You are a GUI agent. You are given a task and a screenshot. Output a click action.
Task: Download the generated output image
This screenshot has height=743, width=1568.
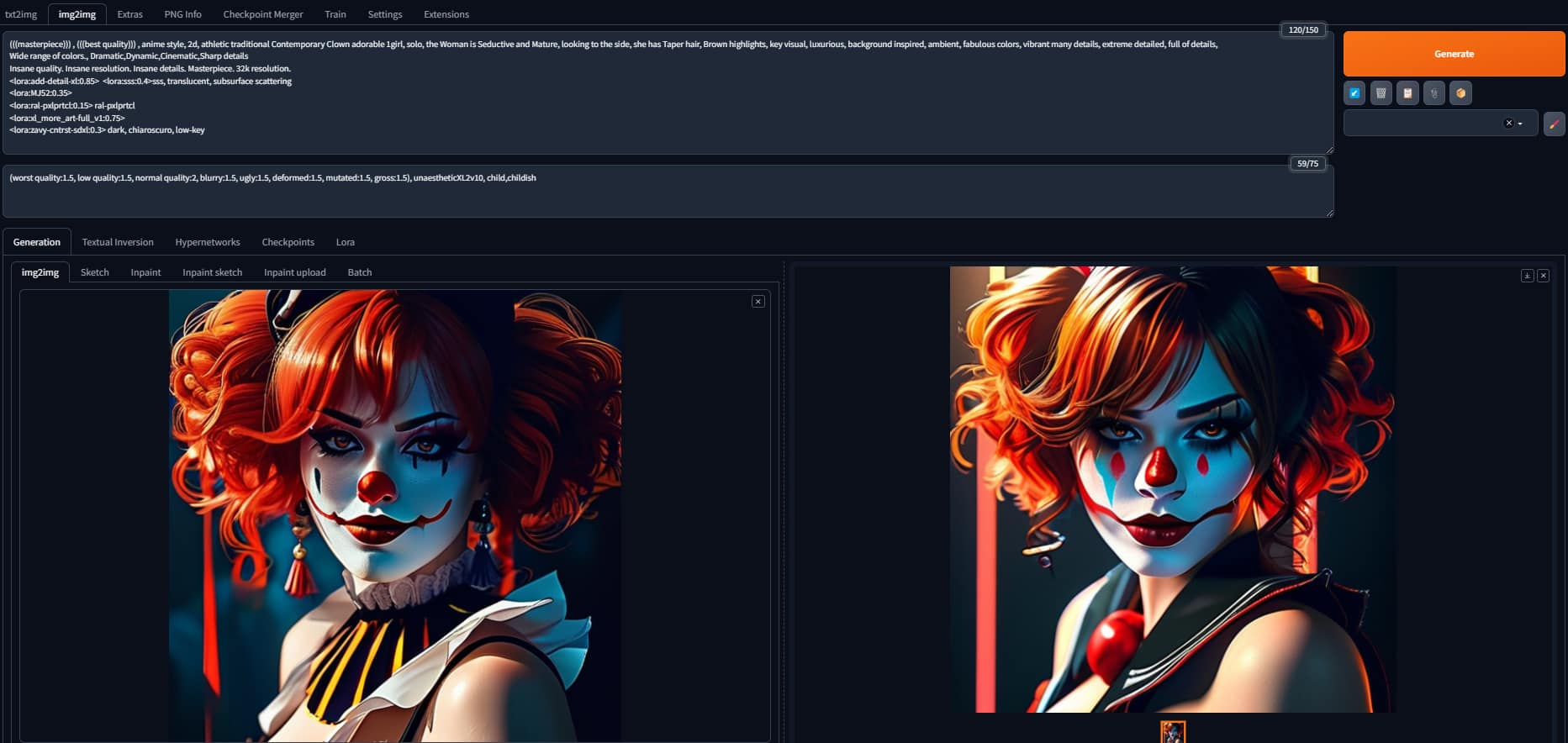click(1527, 276)
